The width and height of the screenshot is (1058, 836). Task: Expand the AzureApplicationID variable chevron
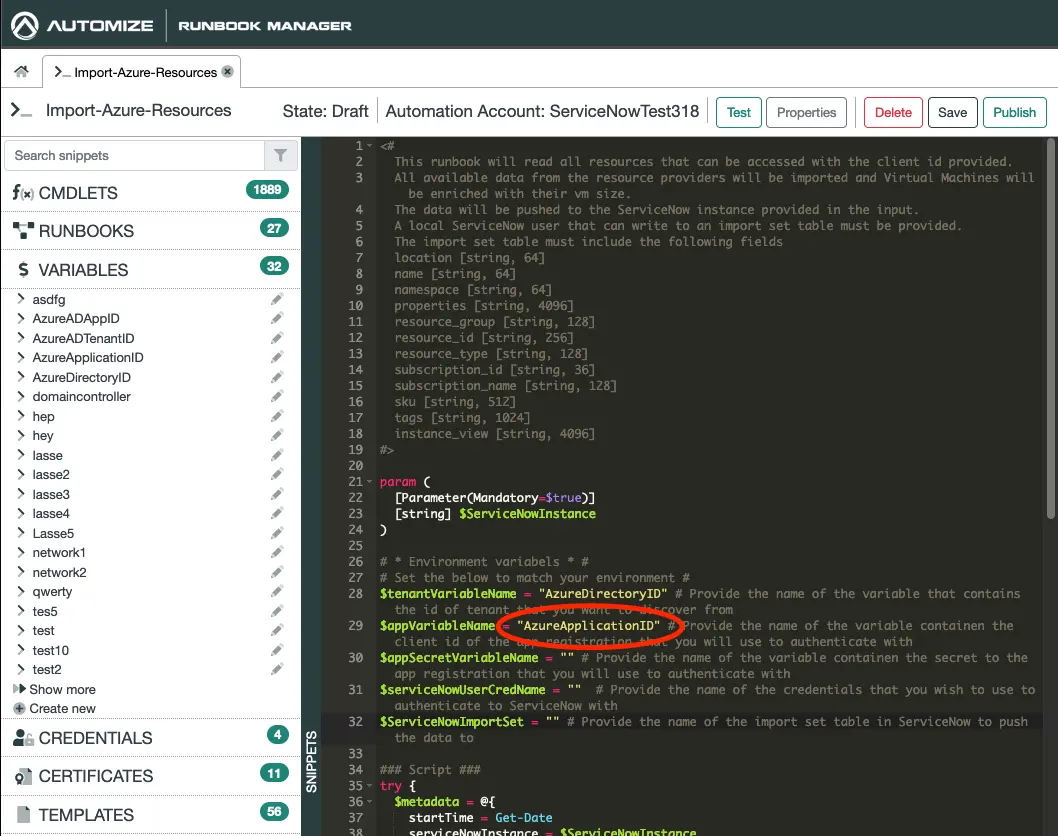pyautogui.click(x=21, y=357)
